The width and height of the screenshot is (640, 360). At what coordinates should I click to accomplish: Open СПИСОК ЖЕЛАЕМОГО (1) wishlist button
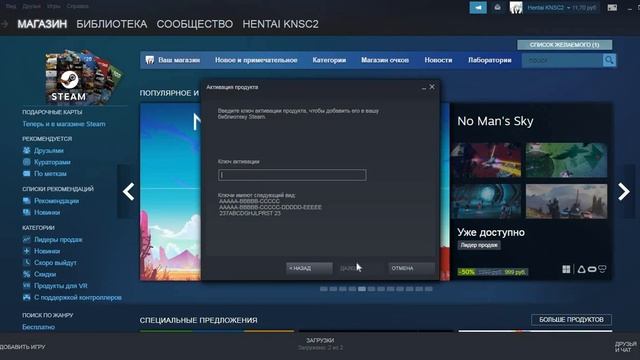[x=564, y=44]
